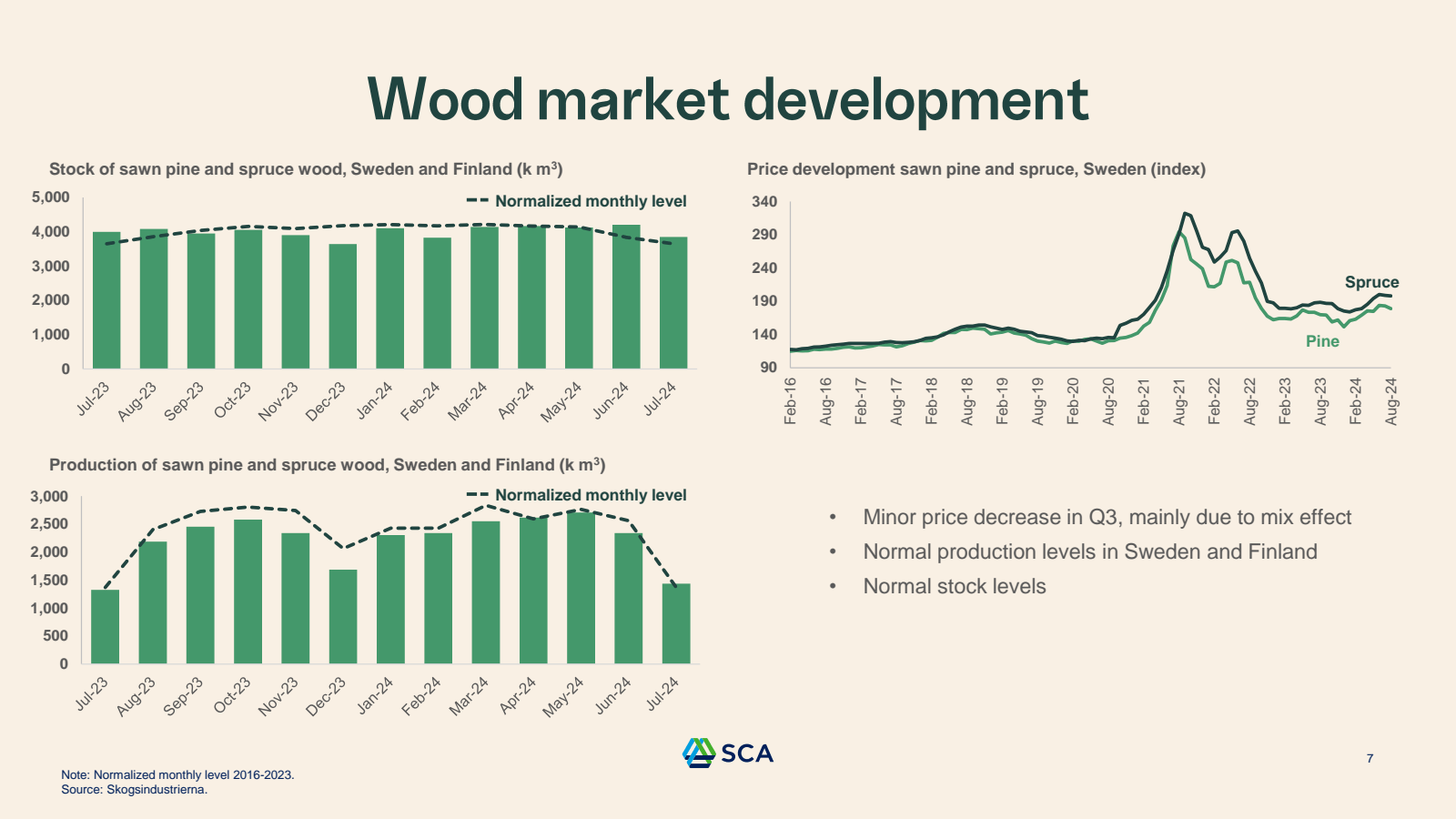This screenshot has height=819, width=1456.
Task: Click the 'Stock of sawn pine and spruce wood' chart title
Action: coord(306,169)
